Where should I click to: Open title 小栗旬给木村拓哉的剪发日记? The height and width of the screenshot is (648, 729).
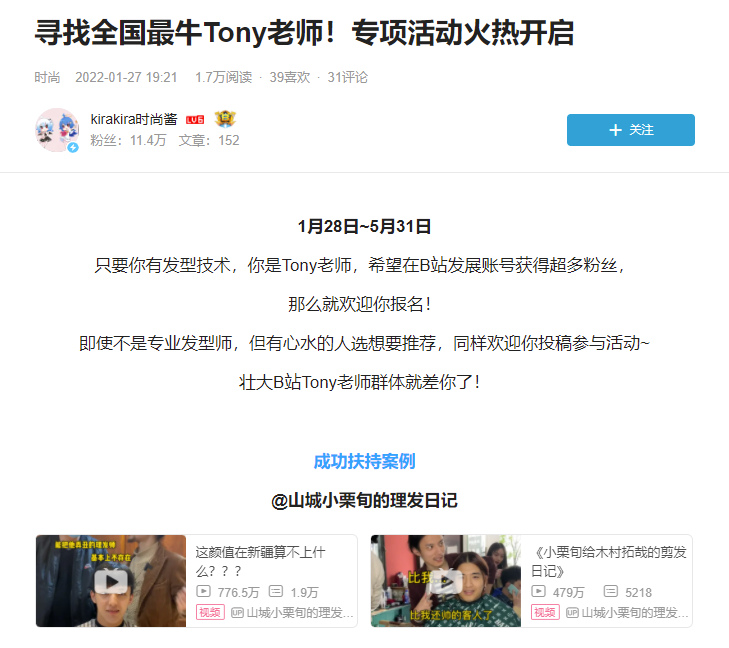[609, 561]
